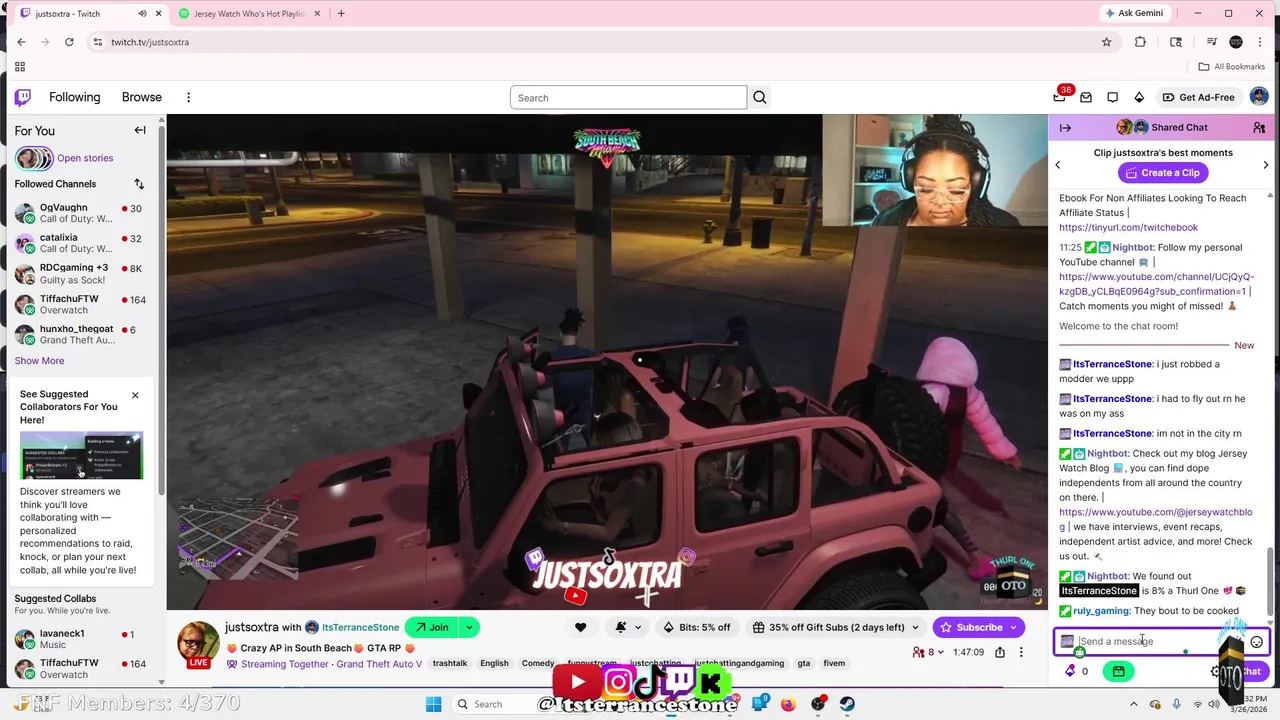Screen dimensions: 1280x720
Task: Open the tinyurl twitchebook link
Action: pyautogui.click(x=1128, y=228)
